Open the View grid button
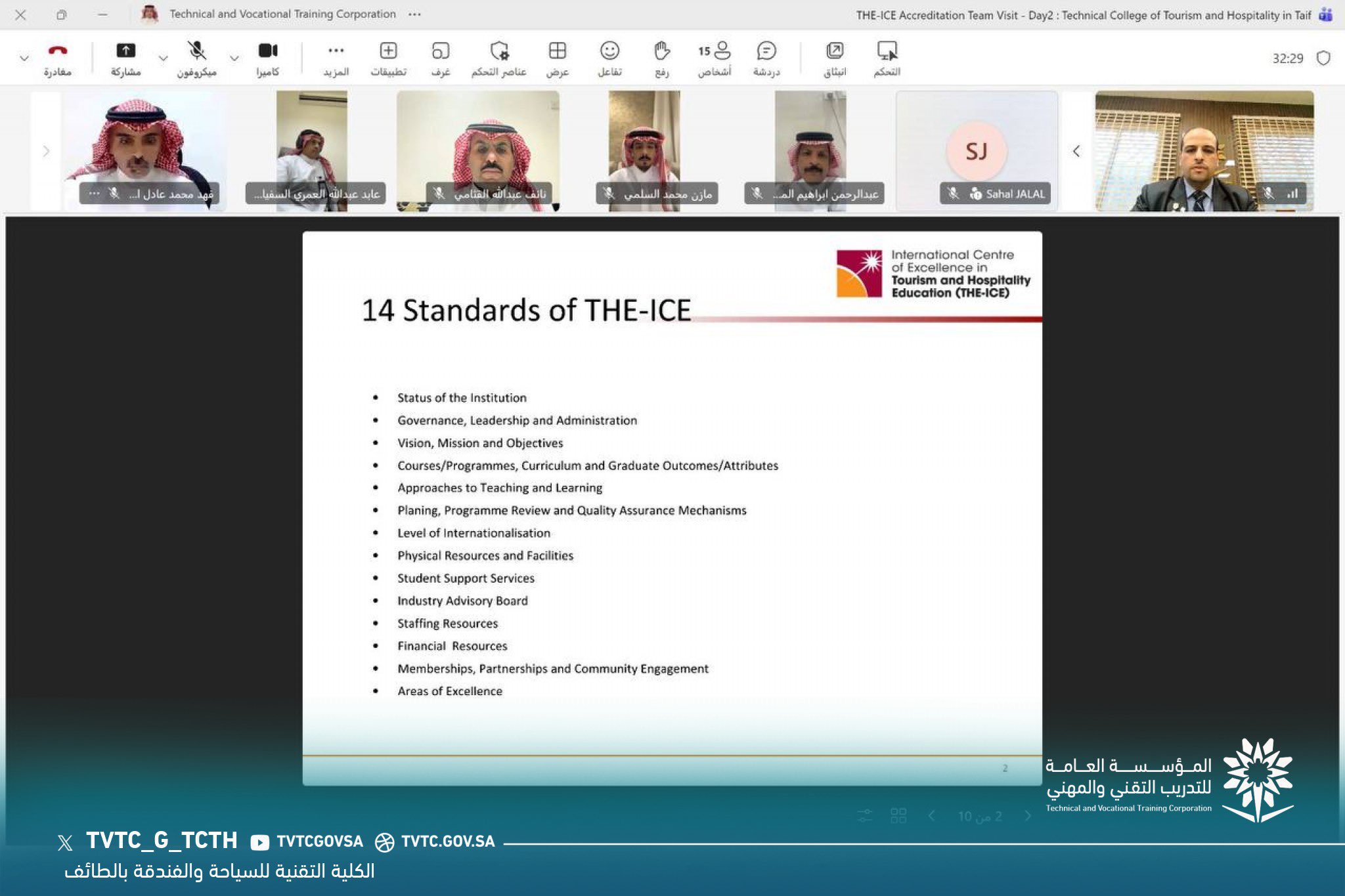This screenshot has height=896, width=1345. (x=558, y=58)
